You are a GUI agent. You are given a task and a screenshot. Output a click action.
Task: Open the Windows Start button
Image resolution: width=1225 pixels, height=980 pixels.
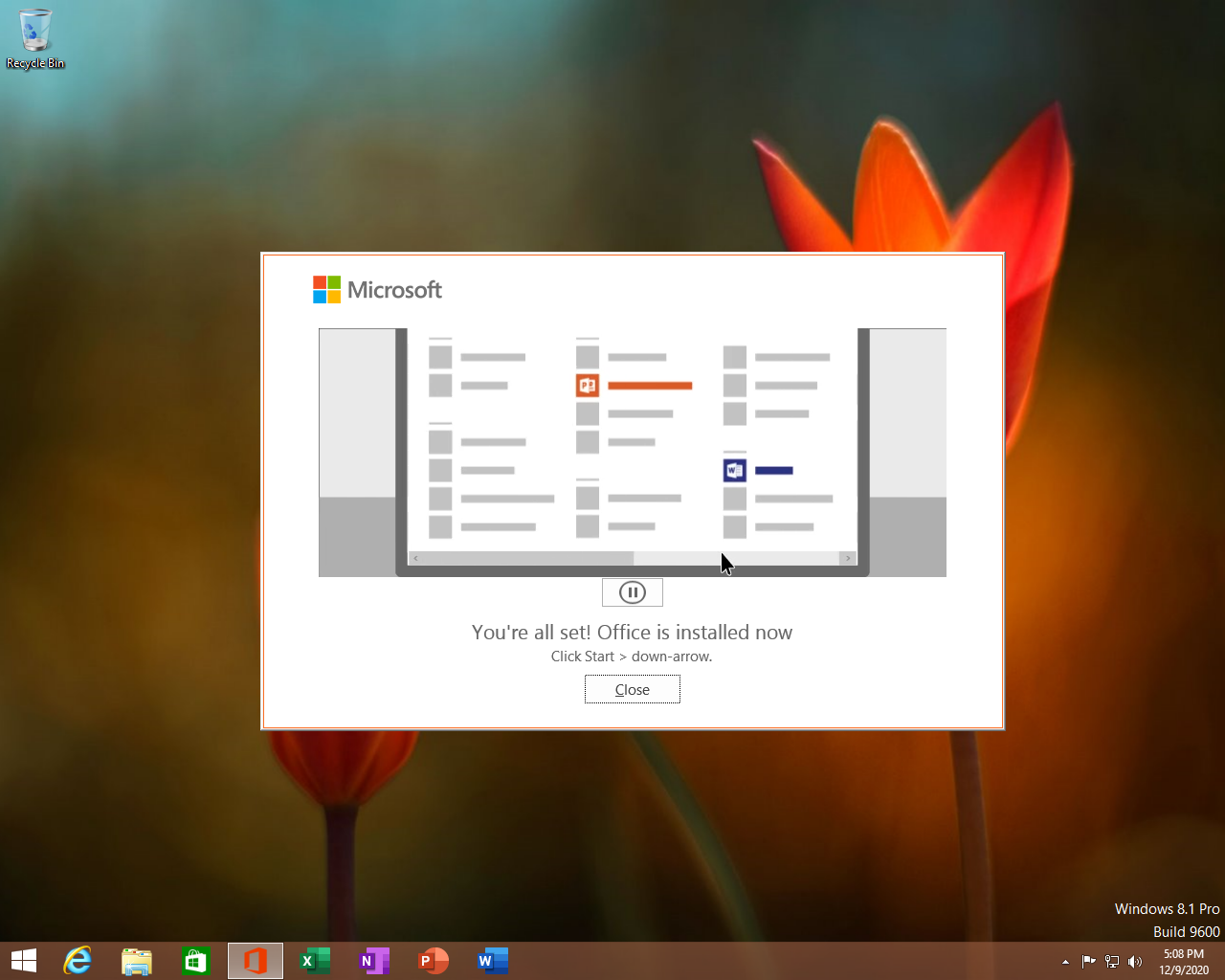(23, 960)
